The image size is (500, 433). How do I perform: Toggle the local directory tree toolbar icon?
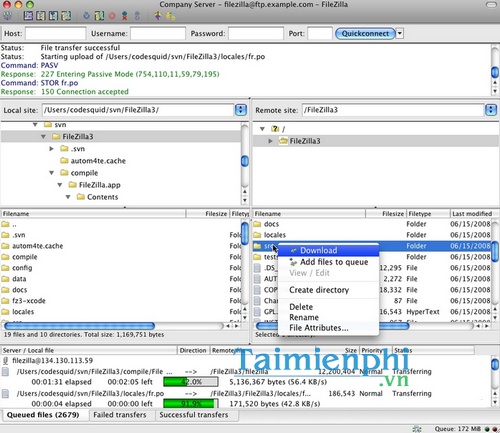(x=41, y=15)
